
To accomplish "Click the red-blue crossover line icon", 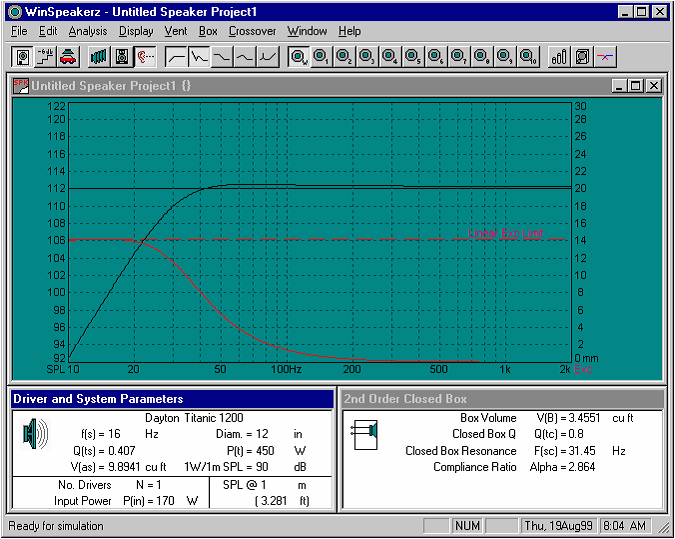I will tap(606, 56).
